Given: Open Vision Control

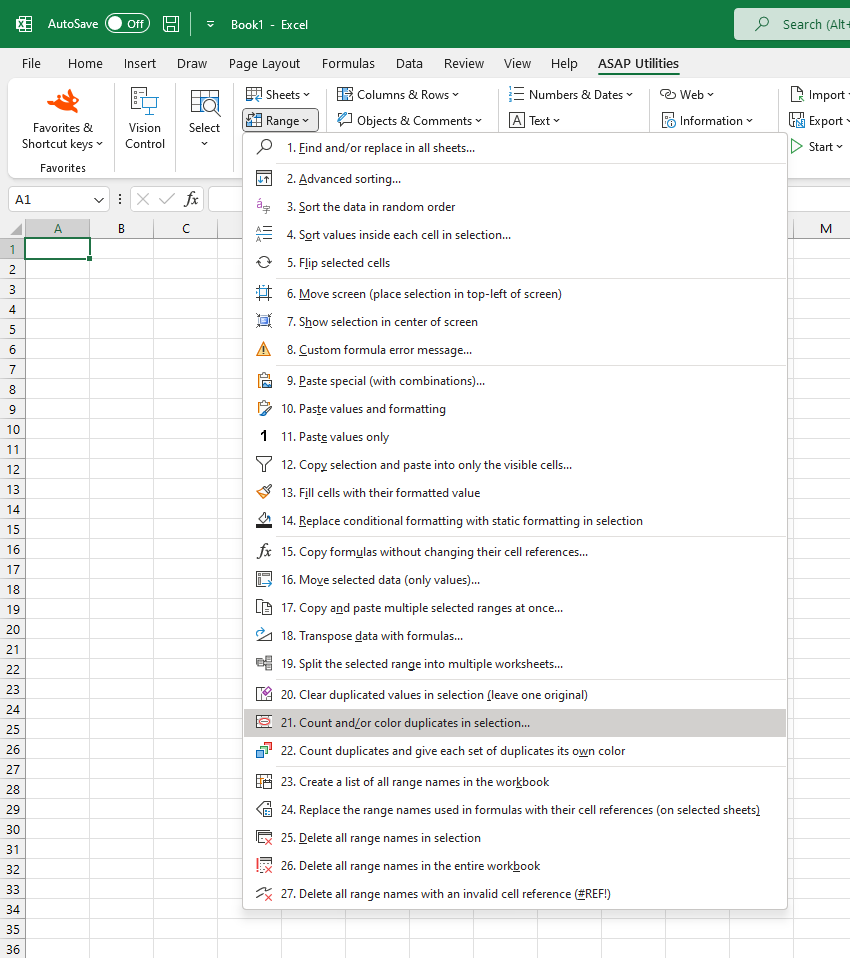Looking at the screenshot, I should [145, 119].
